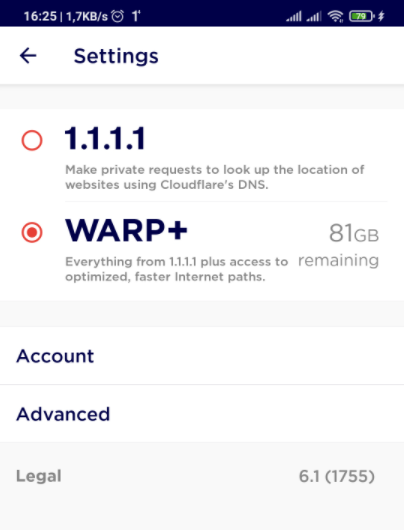Tap the charging bolt icon
This screenshot has height=530, width=404.
(x=381, y=16)
